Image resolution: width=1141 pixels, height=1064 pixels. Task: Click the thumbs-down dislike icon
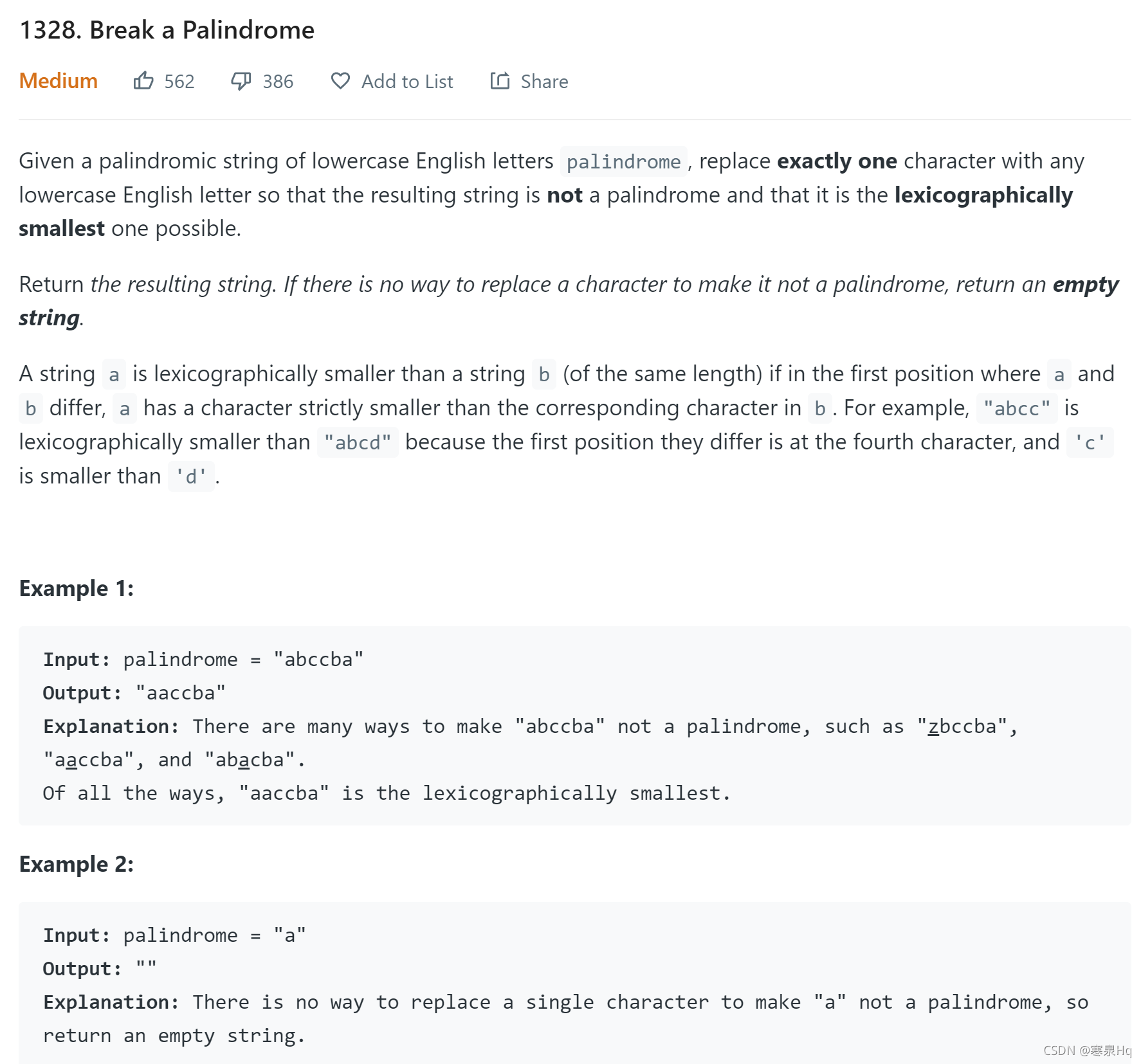(x=241, y=81)
